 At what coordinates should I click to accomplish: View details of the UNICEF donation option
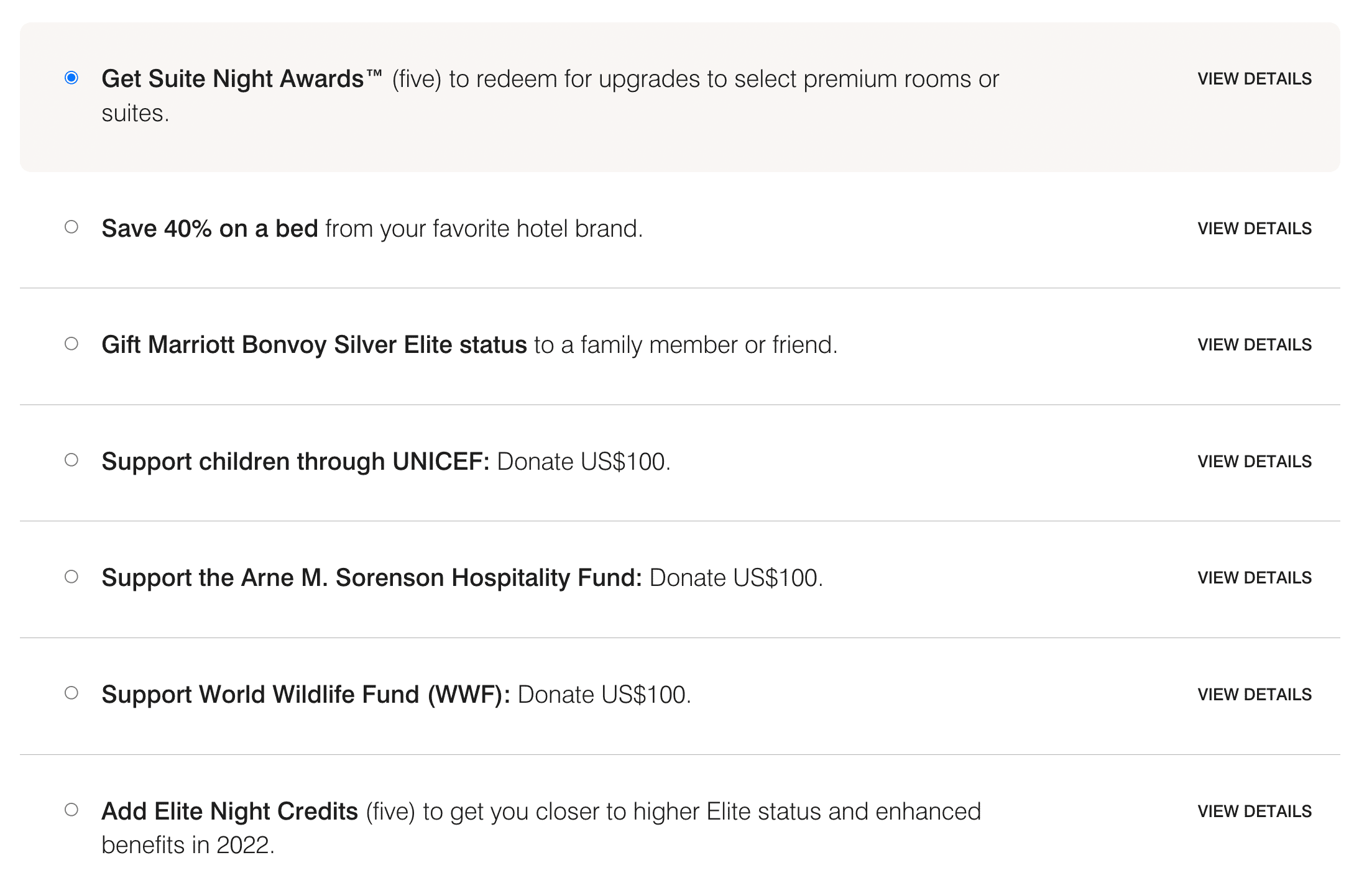point(1254,462)
